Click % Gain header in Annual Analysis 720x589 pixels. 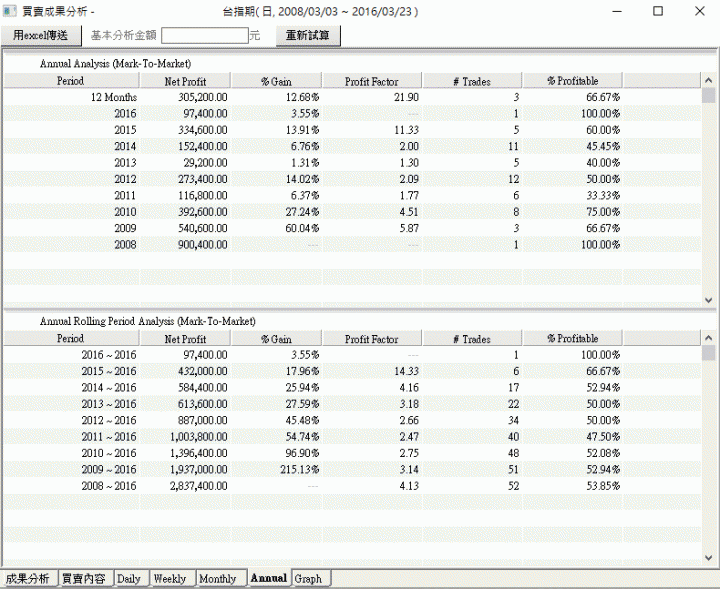276,81
